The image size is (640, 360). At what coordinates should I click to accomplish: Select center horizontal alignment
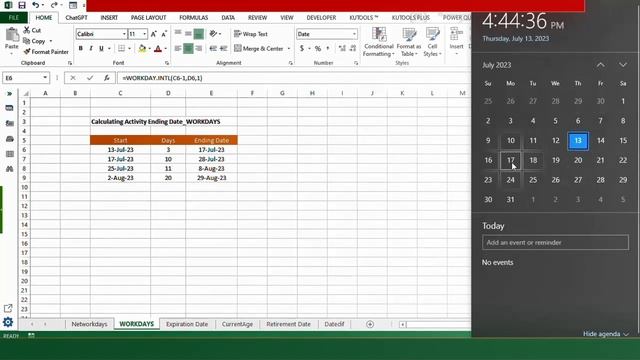(x=188, y=49)
